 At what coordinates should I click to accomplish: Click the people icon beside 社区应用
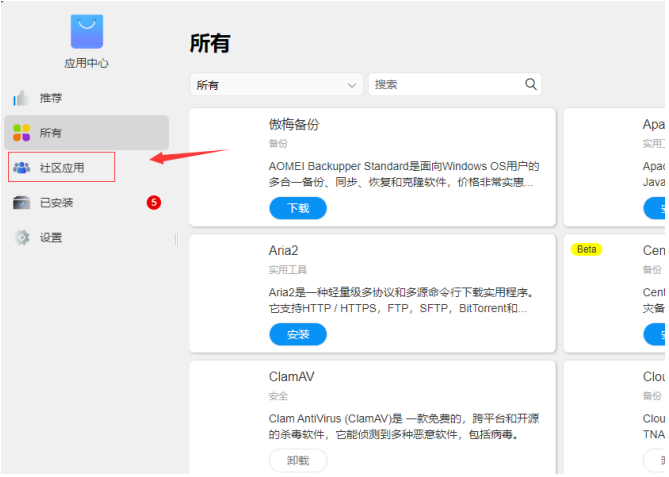[x=21, y=168]
